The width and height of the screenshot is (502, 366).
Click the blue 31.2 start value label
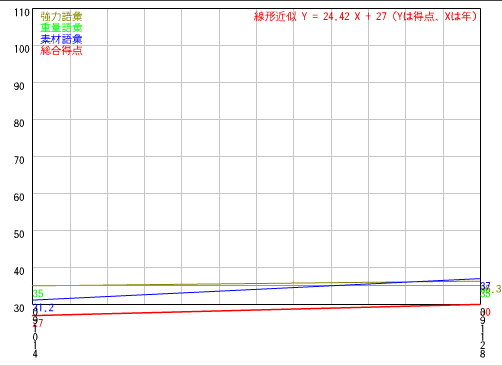click(x=43, y=308)
